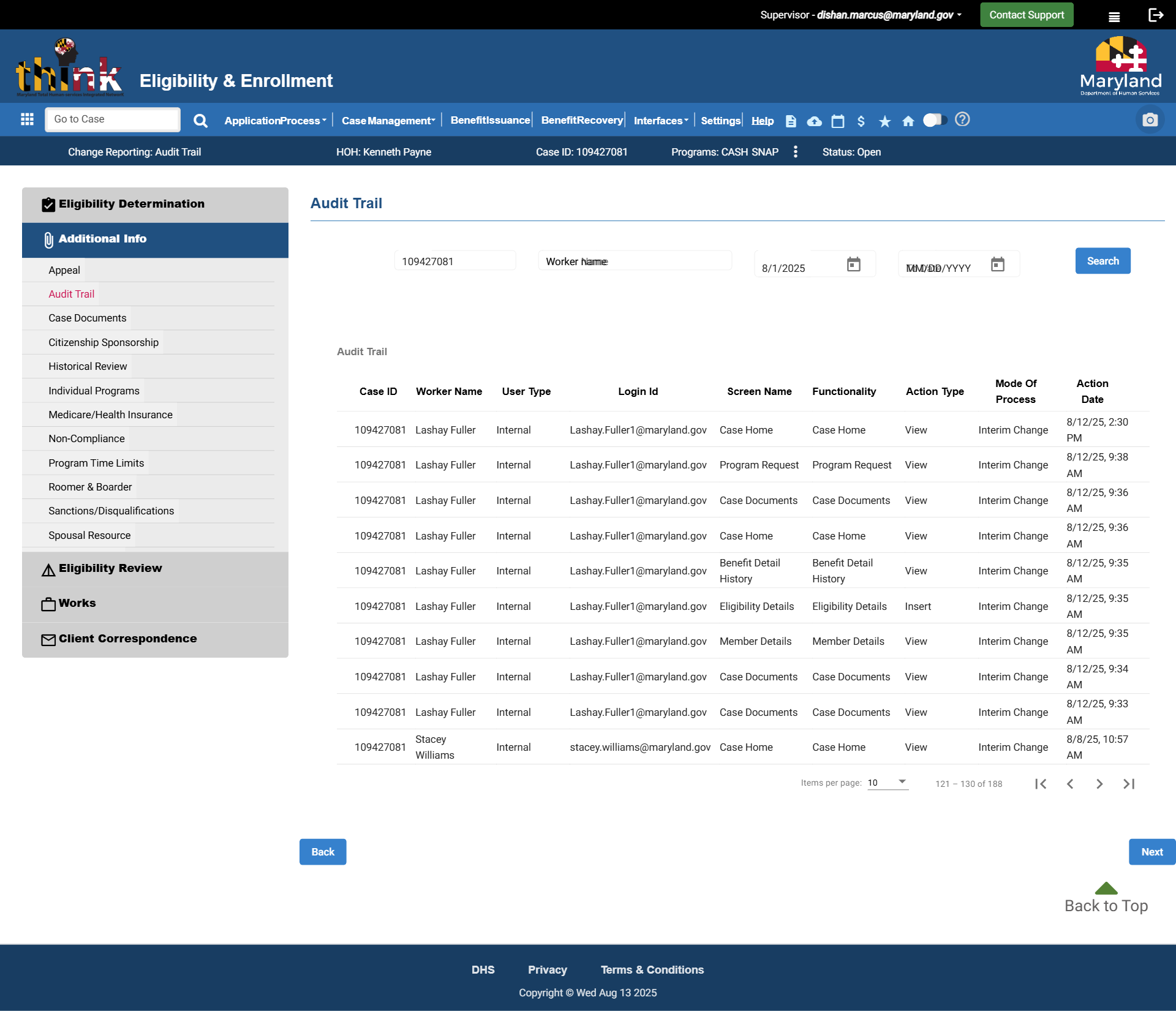The height and width of the screenshot is (1011, 1176).
Task: Open the Privacy footer link
Action: pos(548,970)
